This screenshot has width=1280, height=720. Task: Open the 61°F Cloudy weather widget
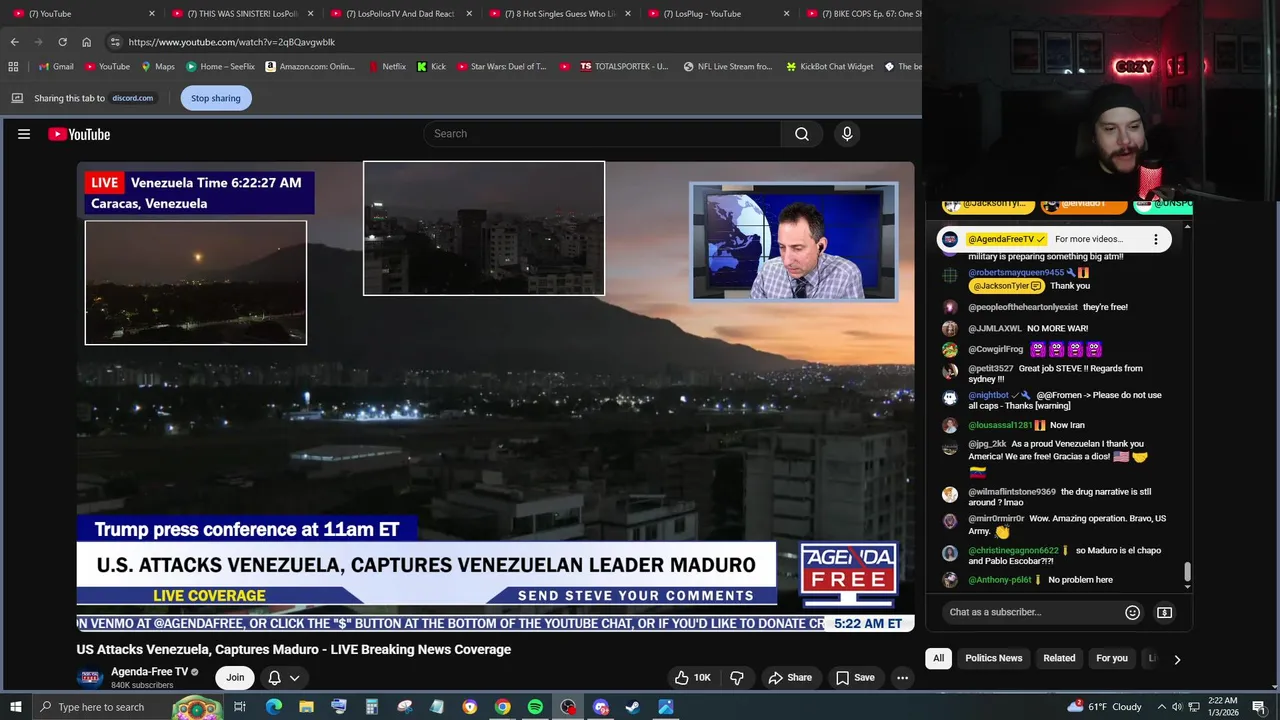(x=1104, y=707)
